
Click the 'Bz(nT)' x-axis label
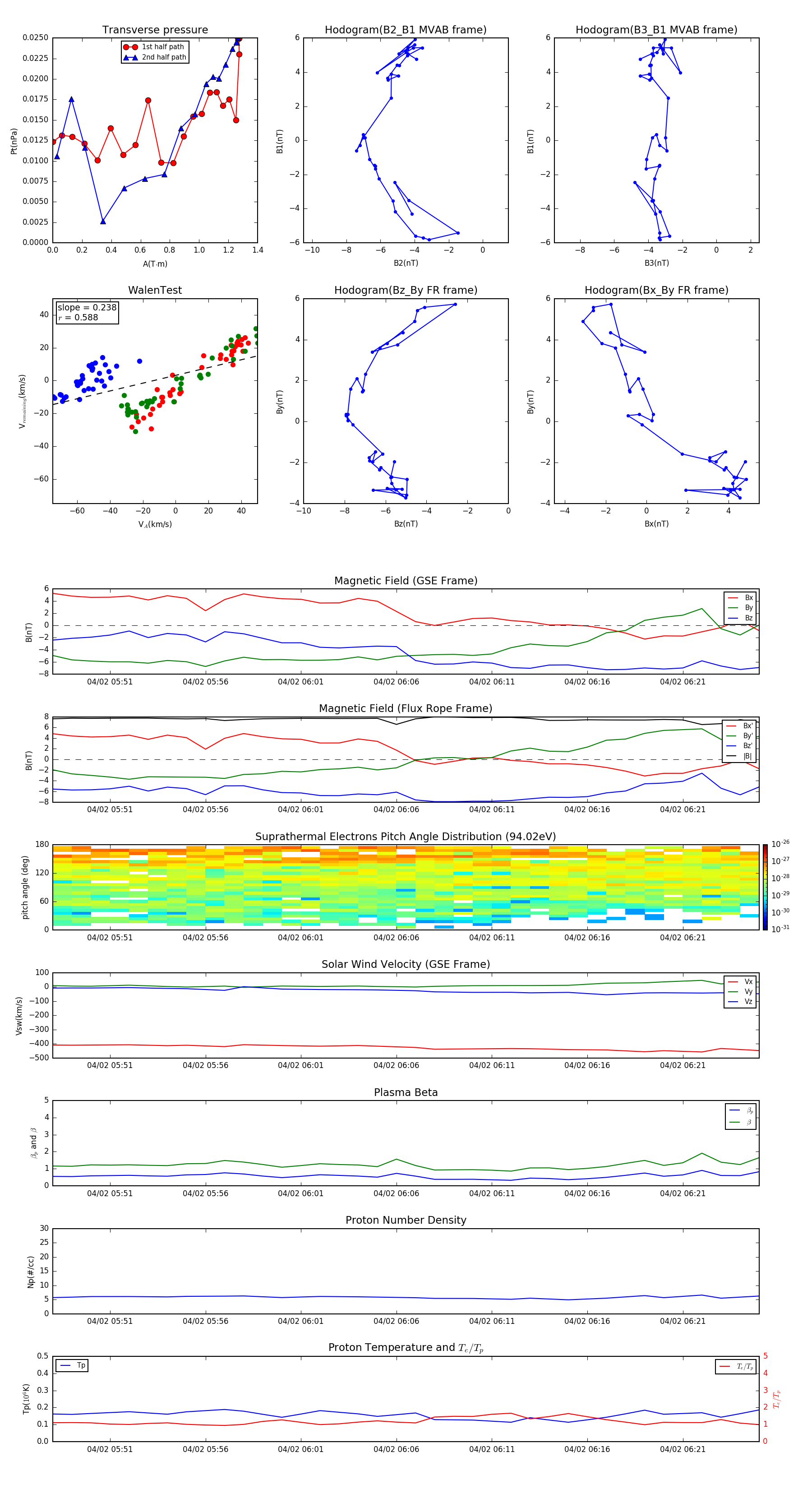click(x=406, y=524)
